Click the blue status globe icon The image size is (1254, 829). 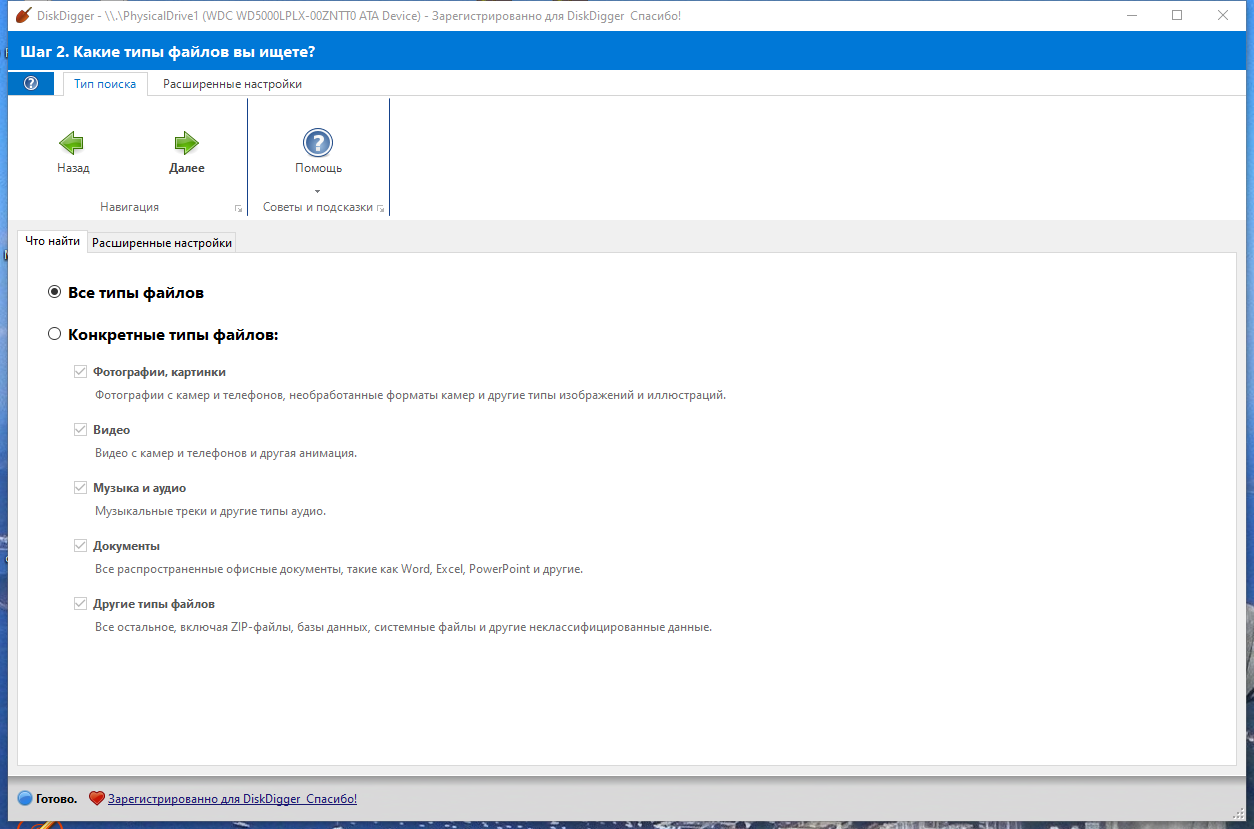25,799
